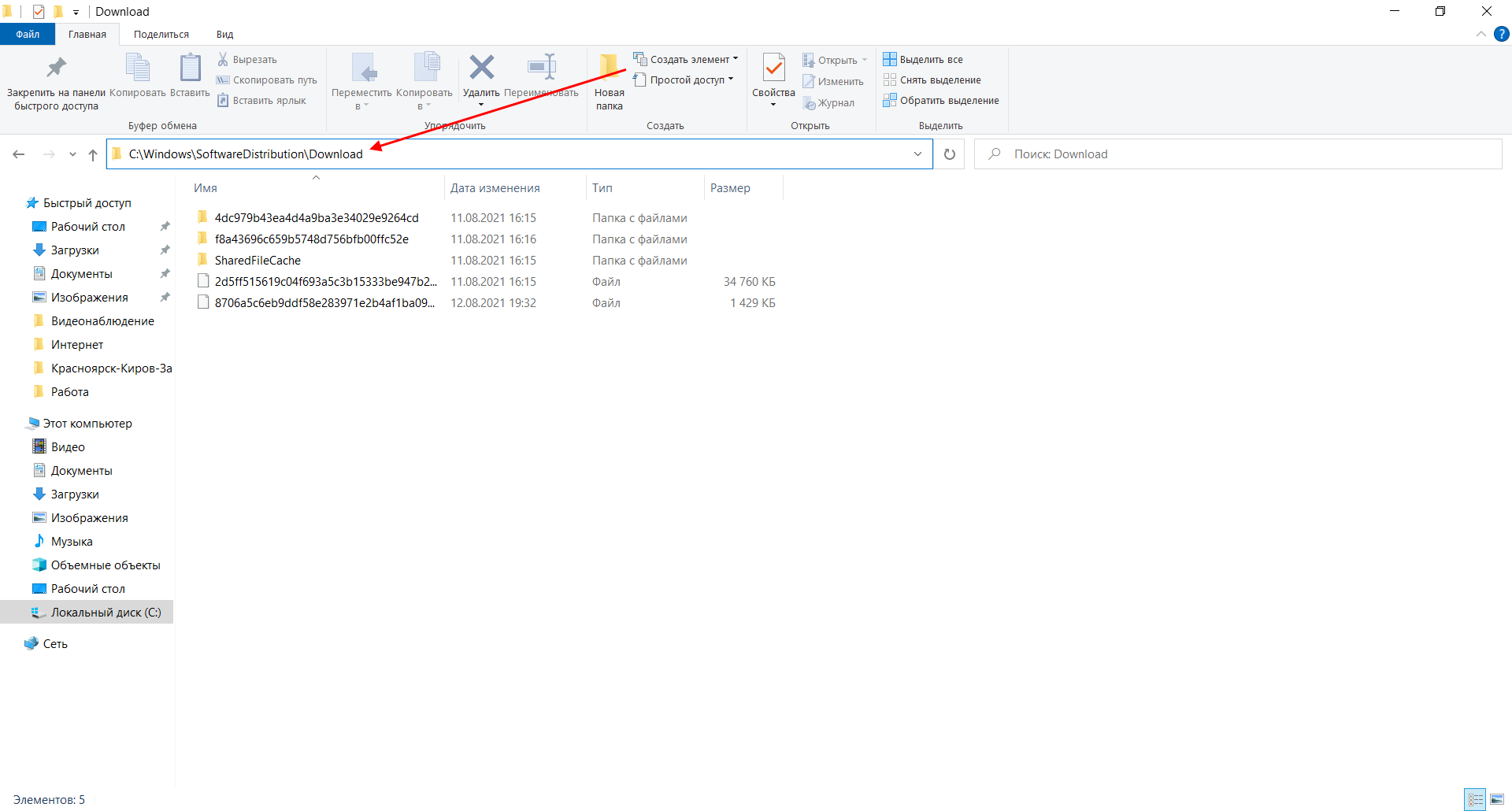
Task: Switch to large thumbnails view in status bar
Action: coord(1497,799)
